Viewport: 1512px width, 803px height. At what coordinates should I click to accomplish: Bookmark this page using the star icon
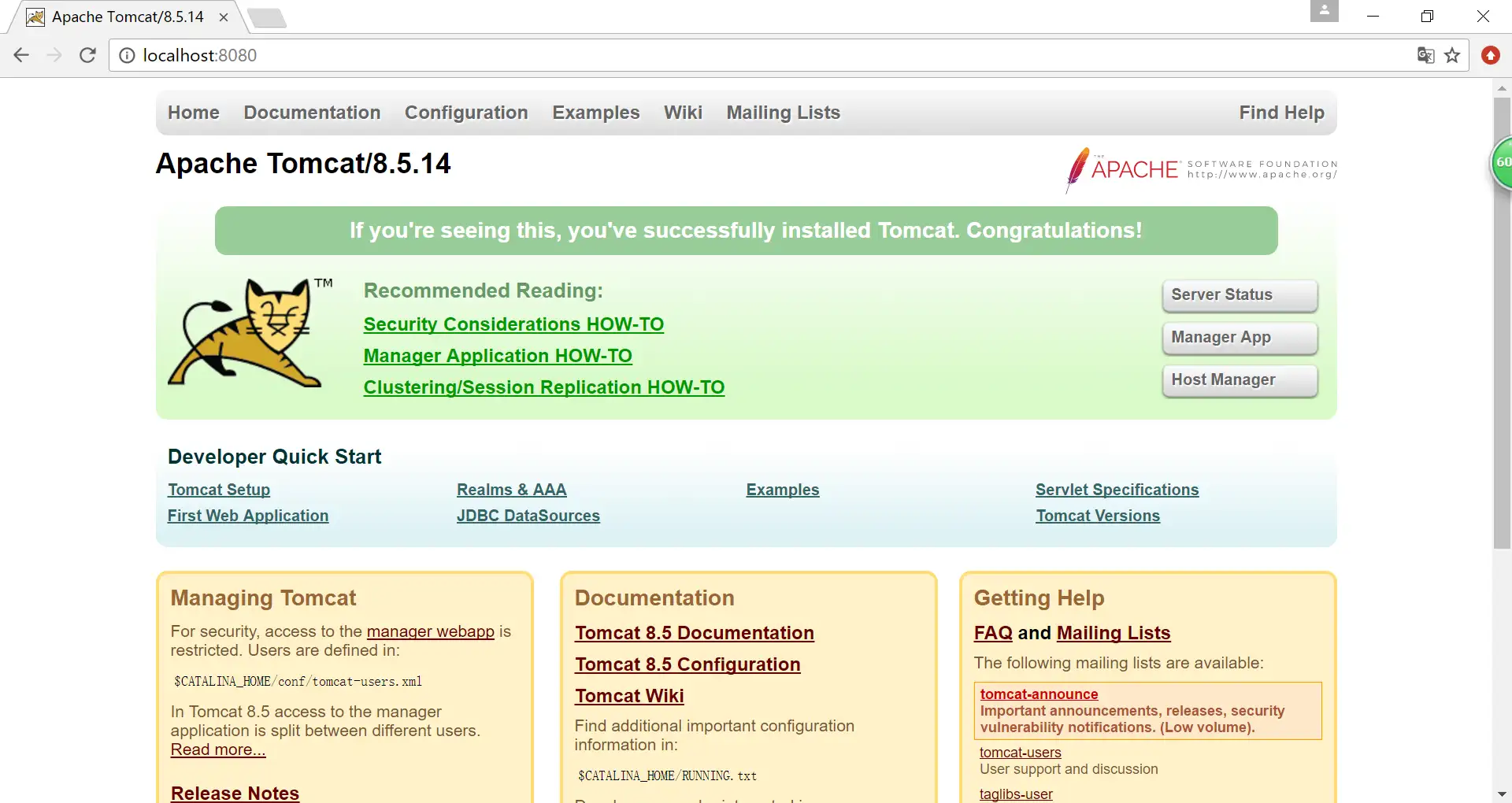pos(1453,55)
